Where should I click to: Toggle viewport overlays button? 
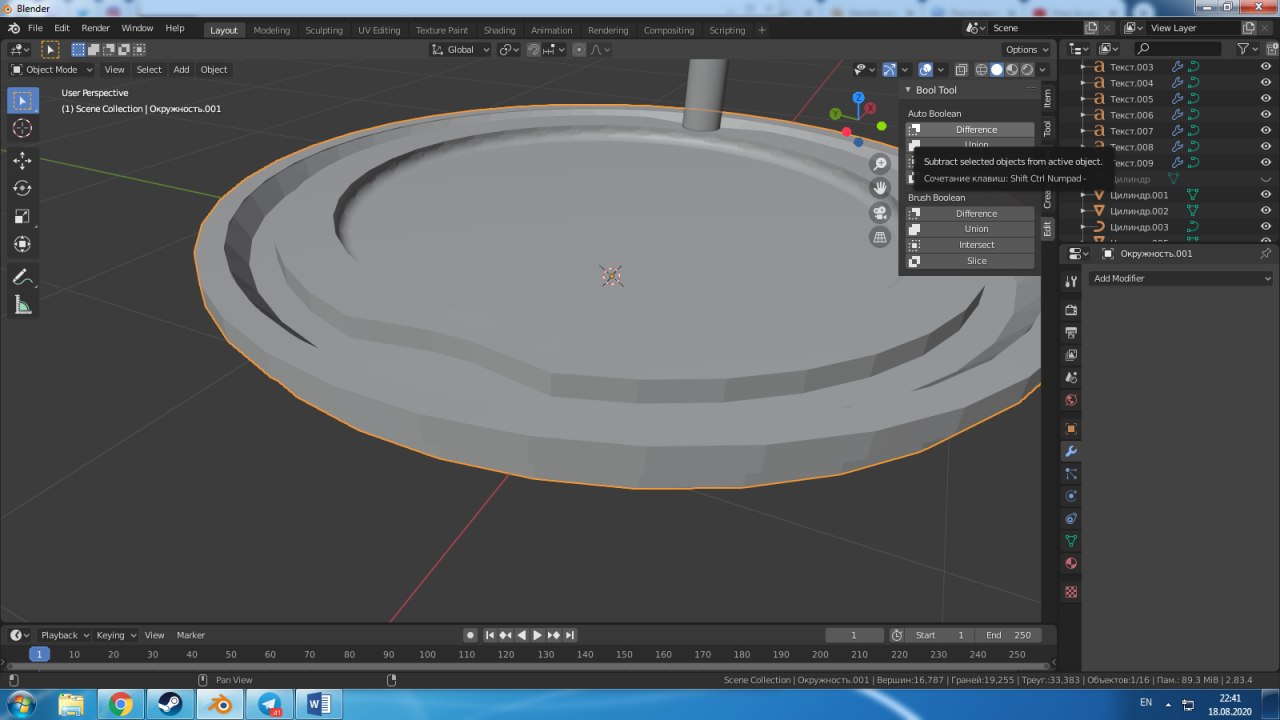(x=926, y=70)
